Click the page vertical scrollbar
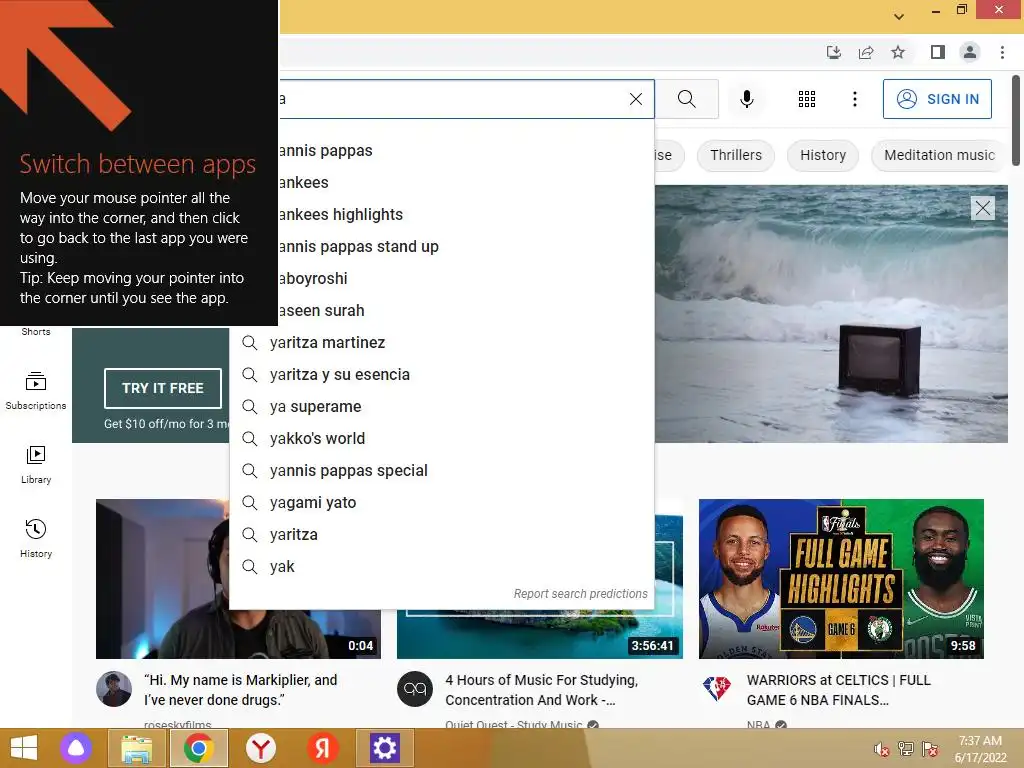Image resolution: width=1024 pixels, height=768 pixels. [x=1016, y=121]
